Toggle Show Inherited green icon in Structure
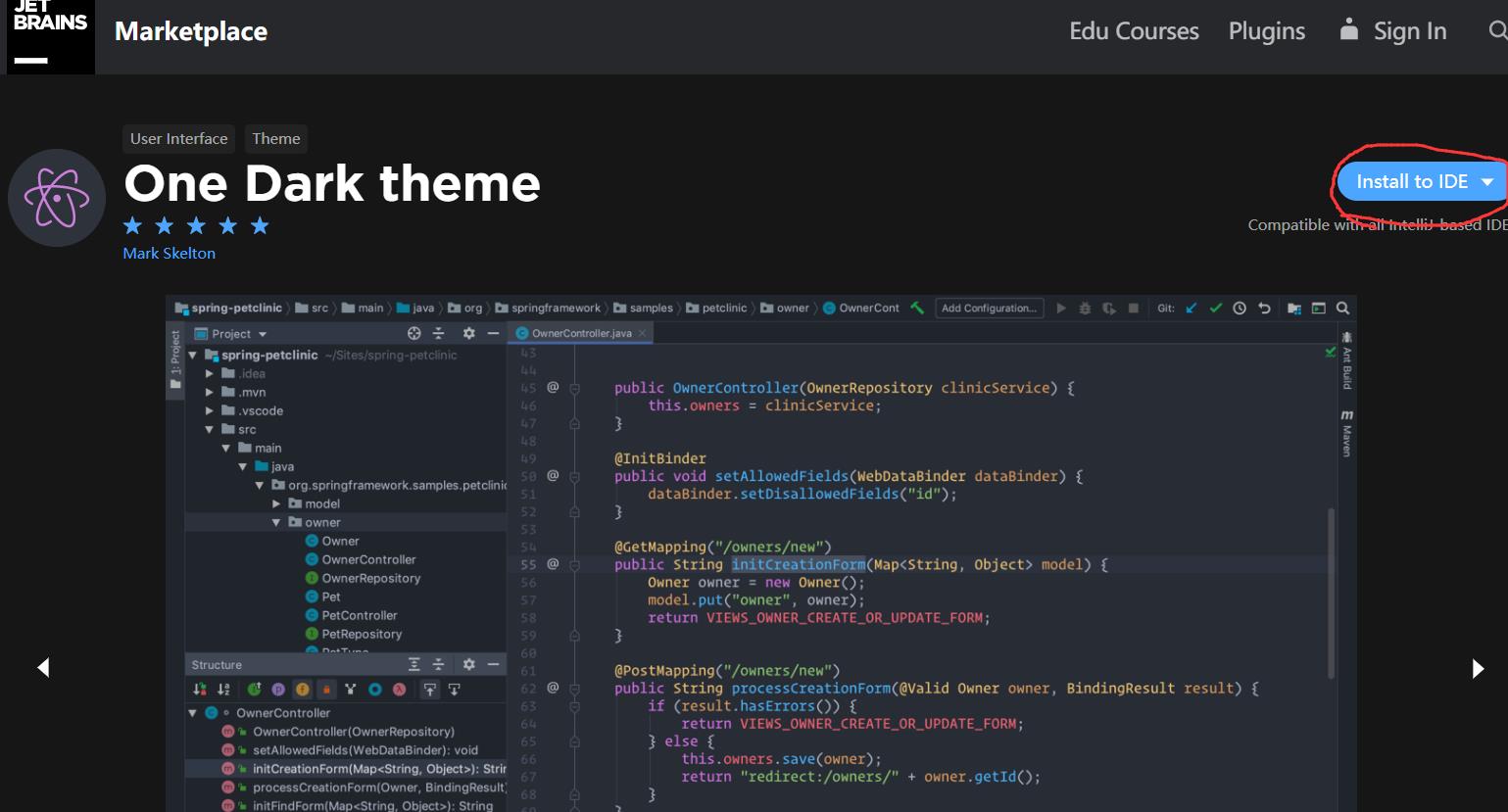The width and height of the screenshot is (1508, 812). point(254,690)
